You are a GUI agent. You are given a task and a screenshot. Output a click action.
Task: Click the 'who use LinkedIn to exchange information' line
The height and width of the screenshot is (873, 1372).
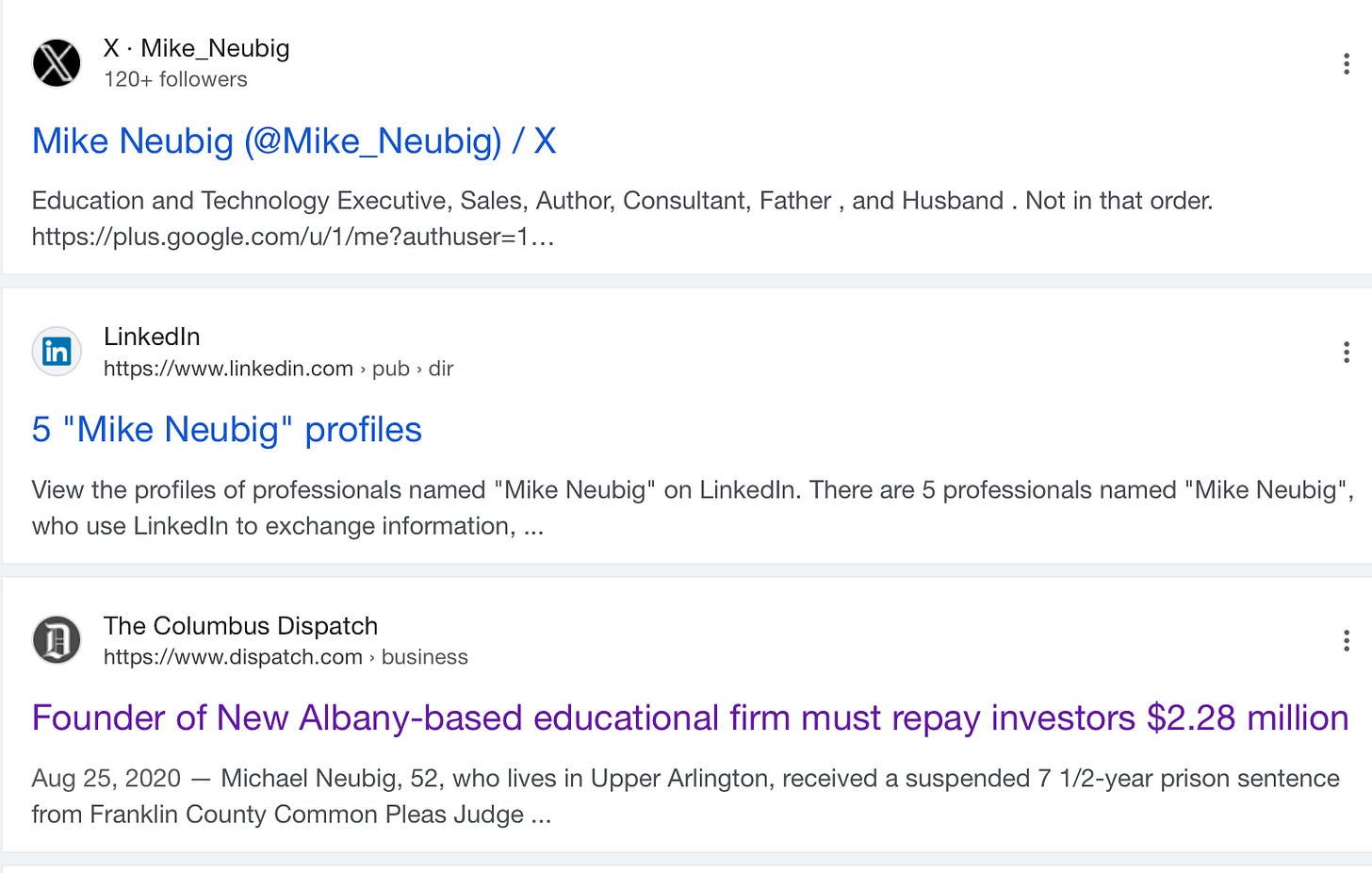(287, 526)
